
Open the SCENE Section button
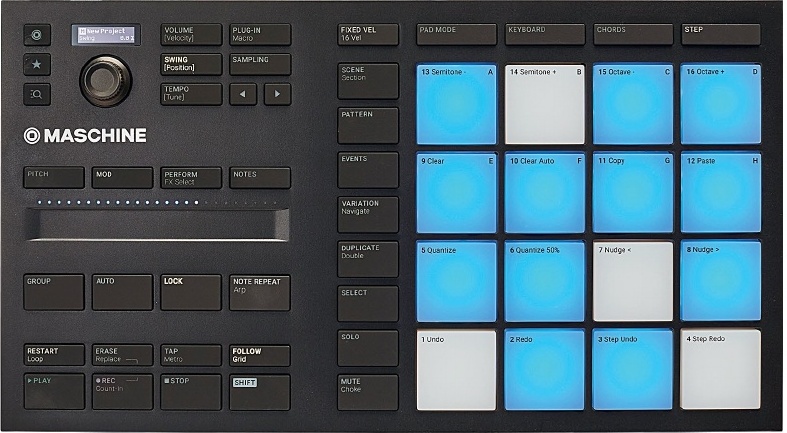(368, 81)
